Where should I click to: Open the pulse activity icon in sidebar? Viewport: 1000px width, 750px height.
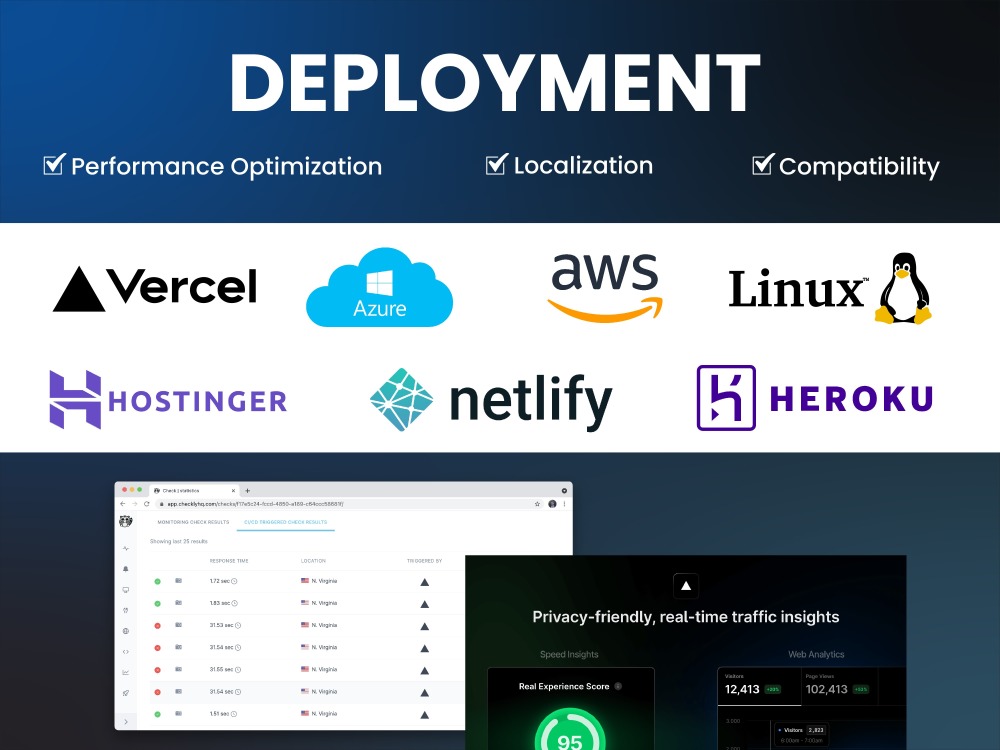126,548
